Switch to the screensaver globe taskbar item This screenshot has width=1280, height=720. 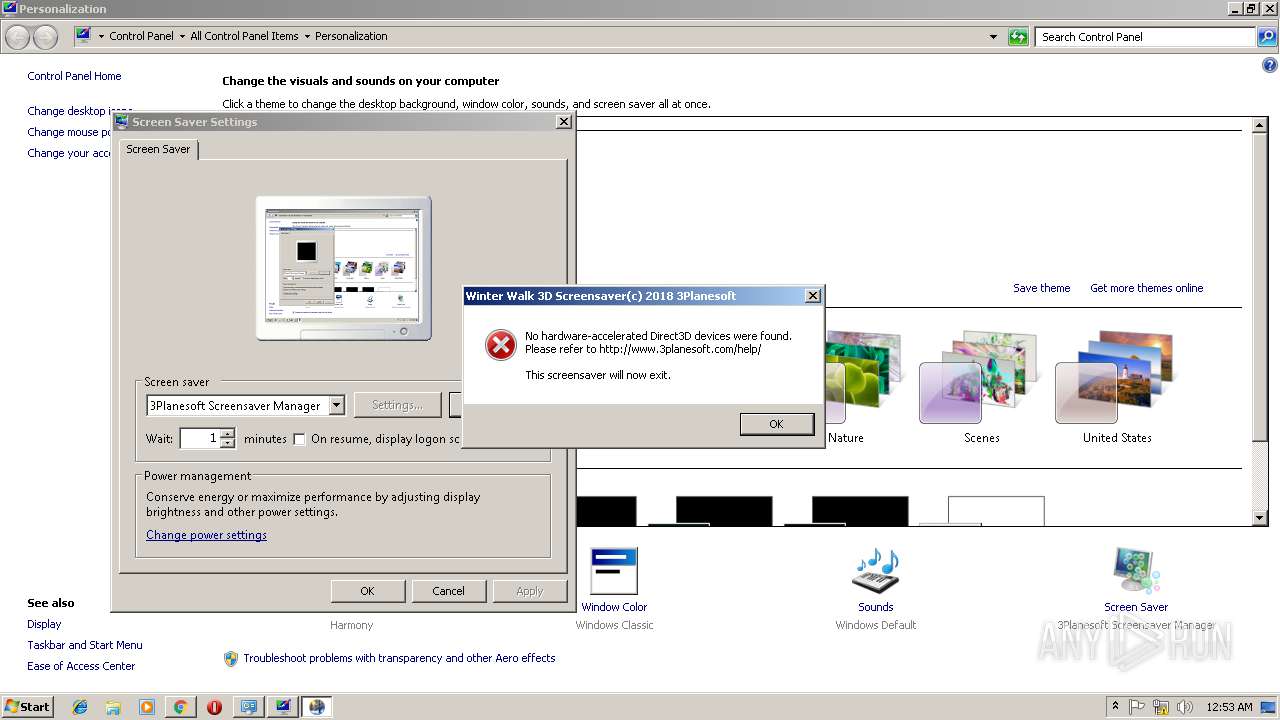pyautogui.click(x=317, y=707)
